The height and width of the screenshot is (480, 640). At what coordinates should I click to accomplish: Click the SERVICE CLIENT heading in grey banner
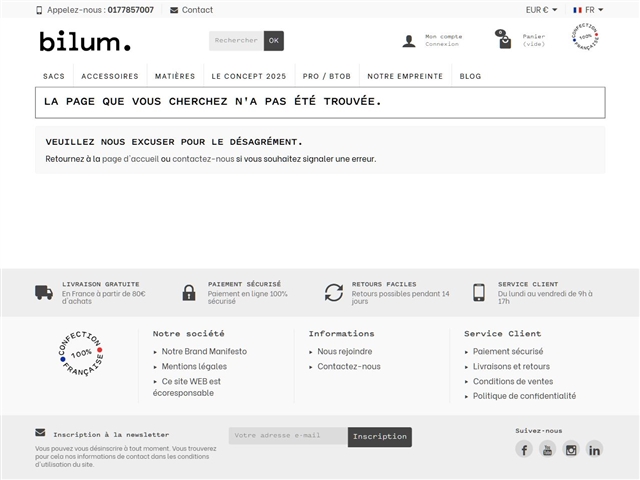coord(528,284)
